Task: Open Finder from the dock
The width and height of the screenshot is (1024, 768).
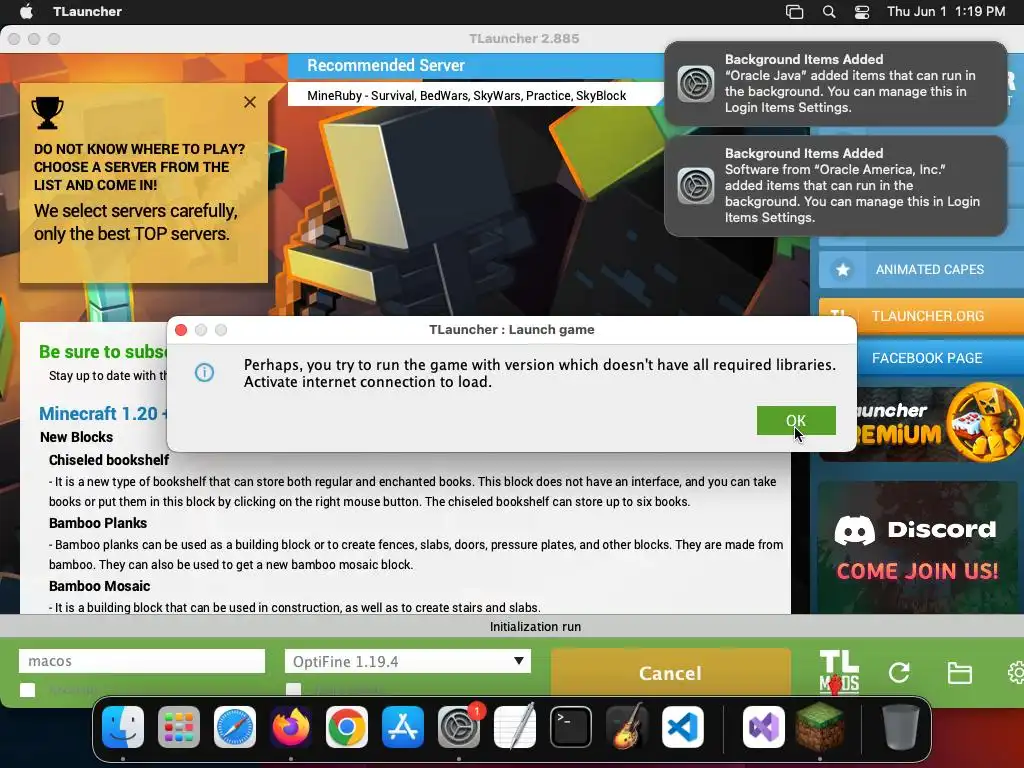Action: 123,727
